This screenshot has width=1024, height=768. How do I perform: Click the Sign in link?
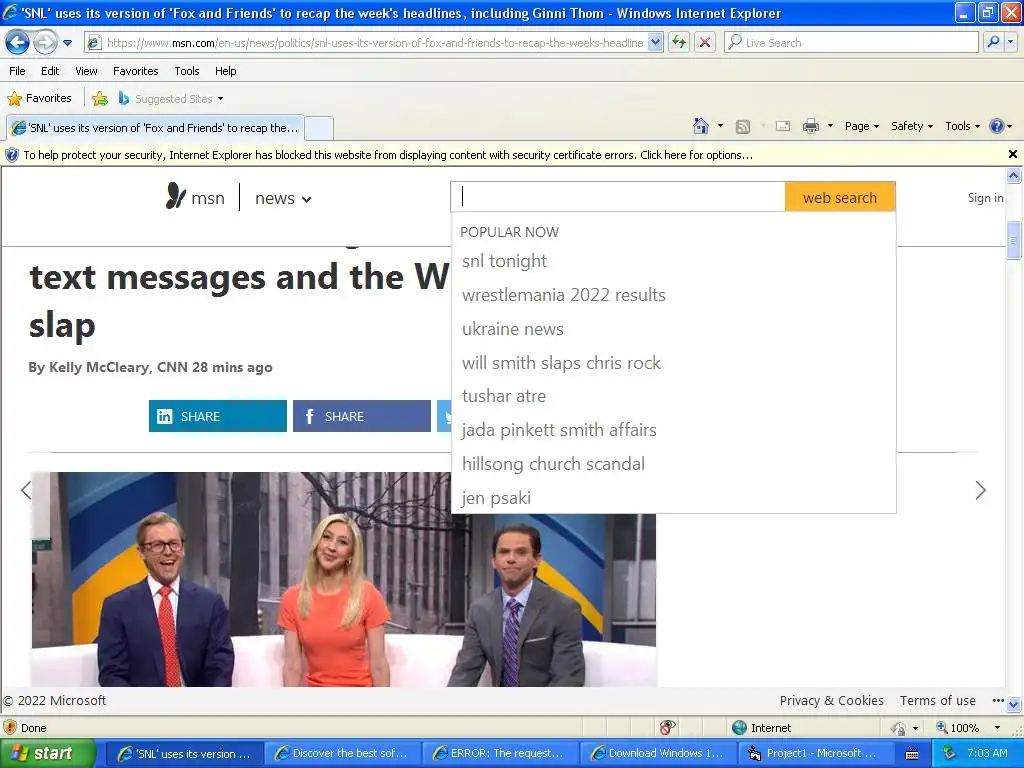coord(985,197)
